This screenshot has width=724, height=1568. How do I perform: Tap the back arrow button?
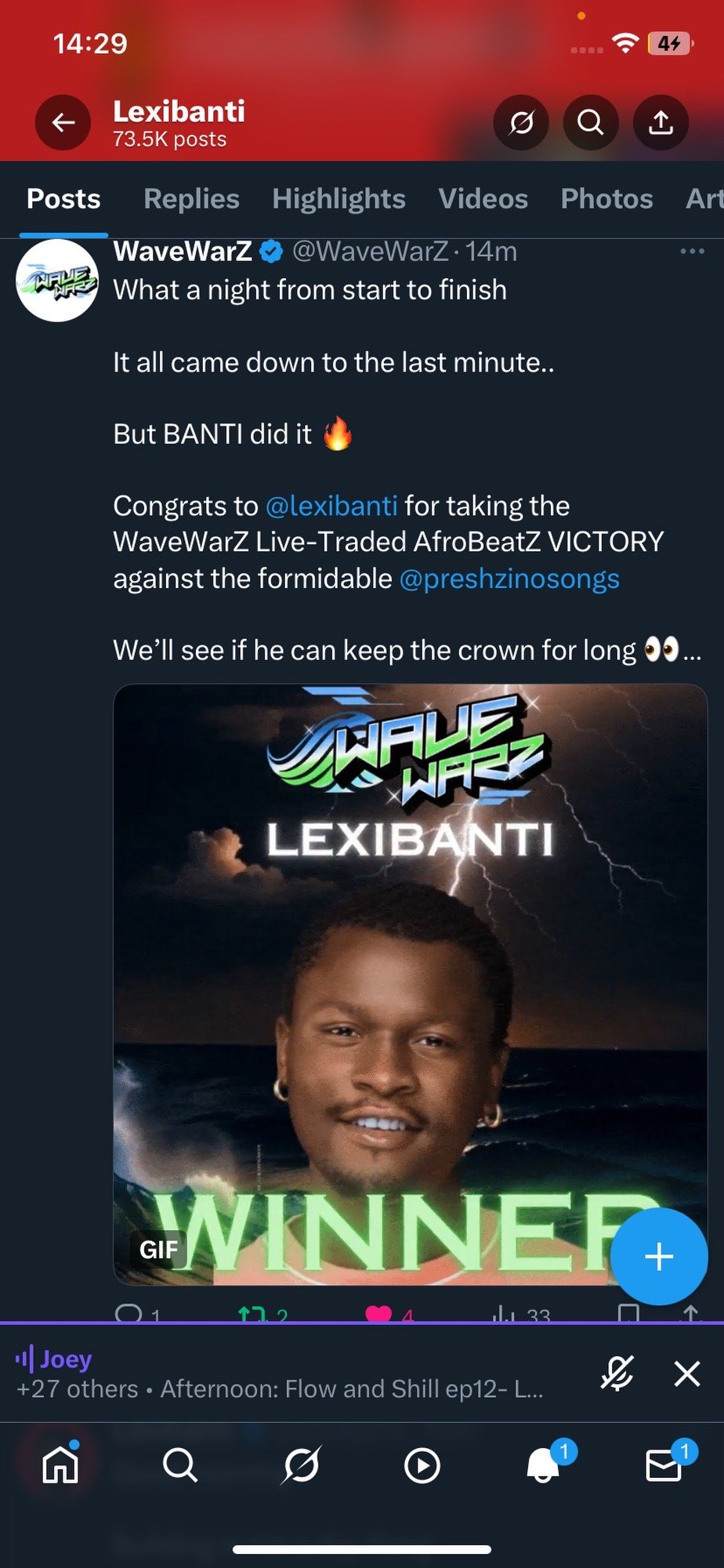(63, 122)
